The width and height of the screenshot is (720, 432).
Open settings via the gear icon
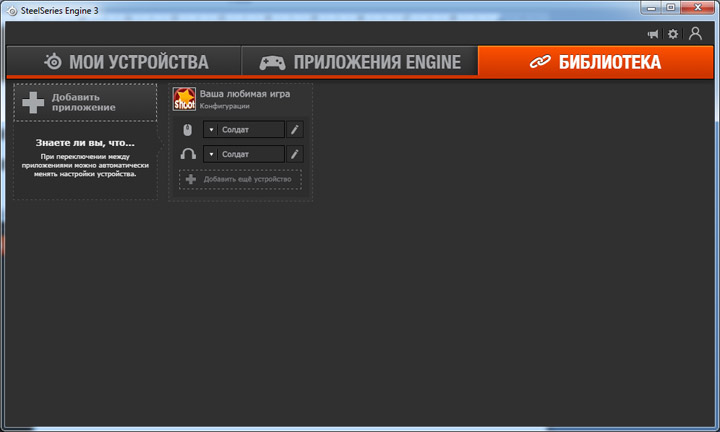point(673,34)
